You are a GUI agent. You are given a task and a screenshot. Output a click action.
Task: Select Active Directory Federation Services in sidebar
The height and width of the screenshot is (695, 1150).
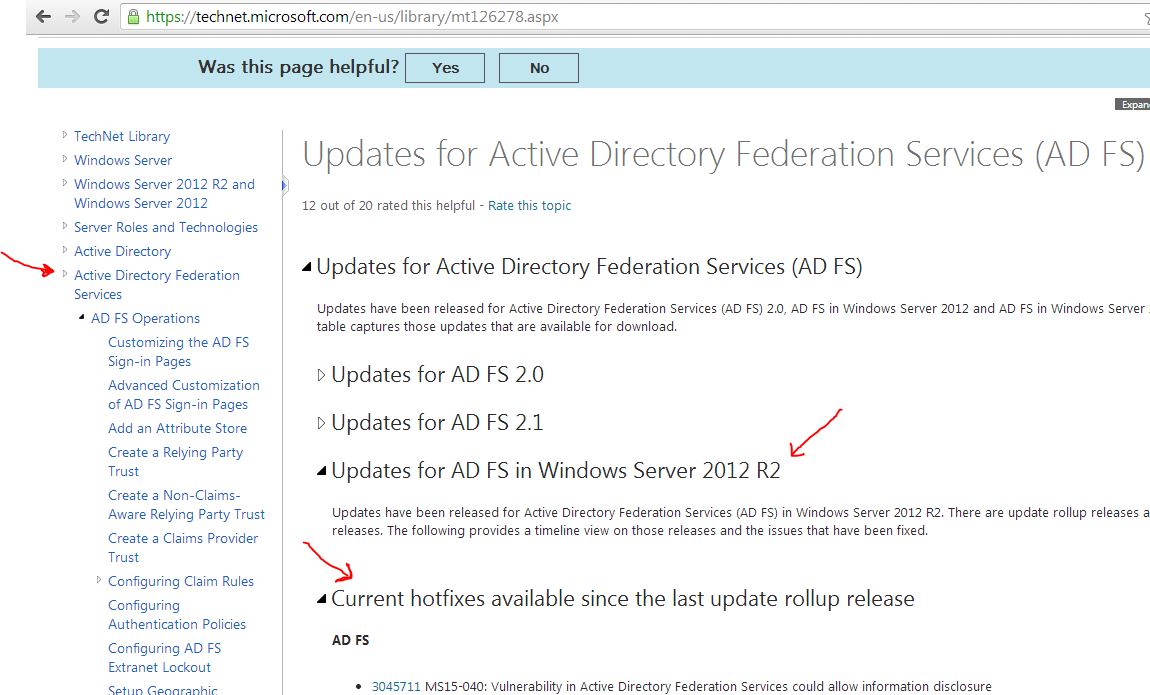156,284
